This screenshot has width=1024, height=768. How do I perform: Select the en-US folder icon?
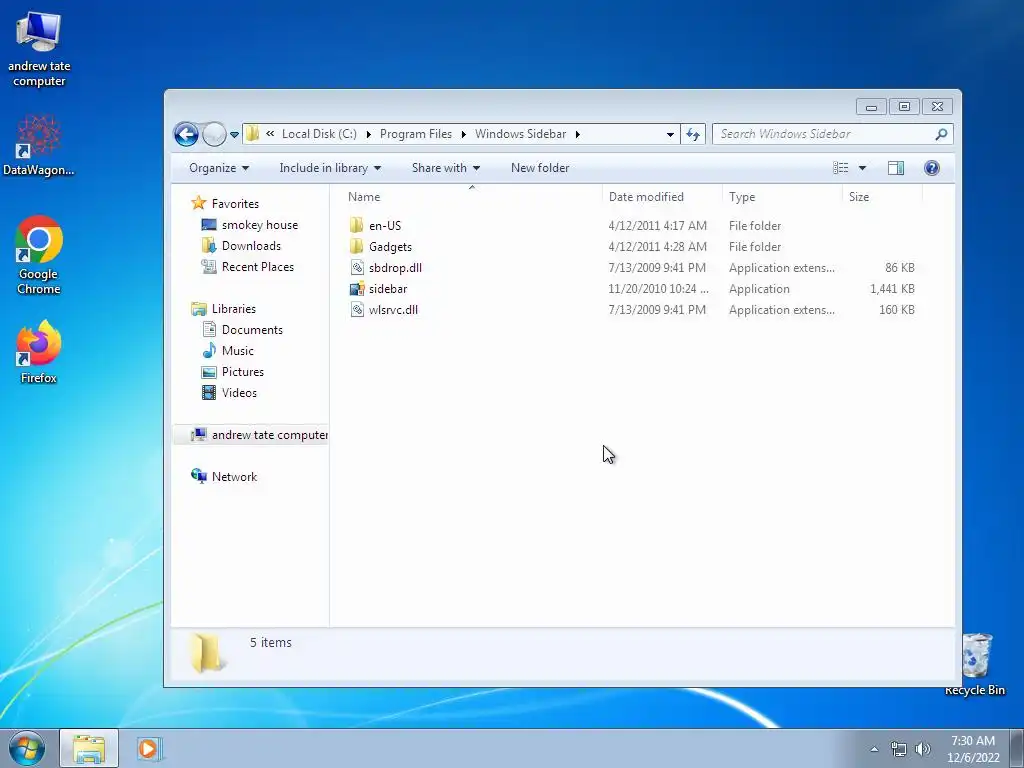coord(357,225)
